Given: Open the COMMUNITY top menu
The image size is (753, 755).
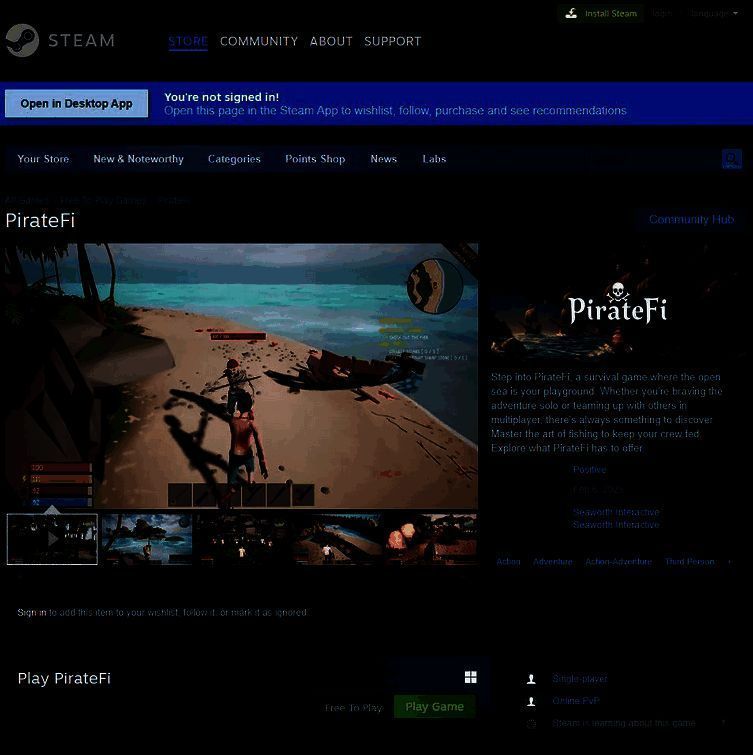Looking at the screenshot, I should [x=259, y=41].
